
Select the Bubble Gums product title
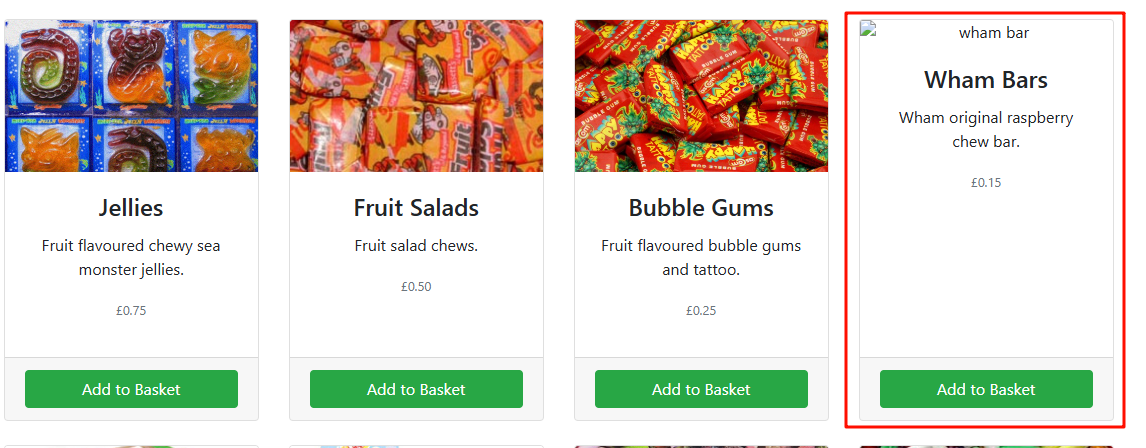tap(701, 208)
